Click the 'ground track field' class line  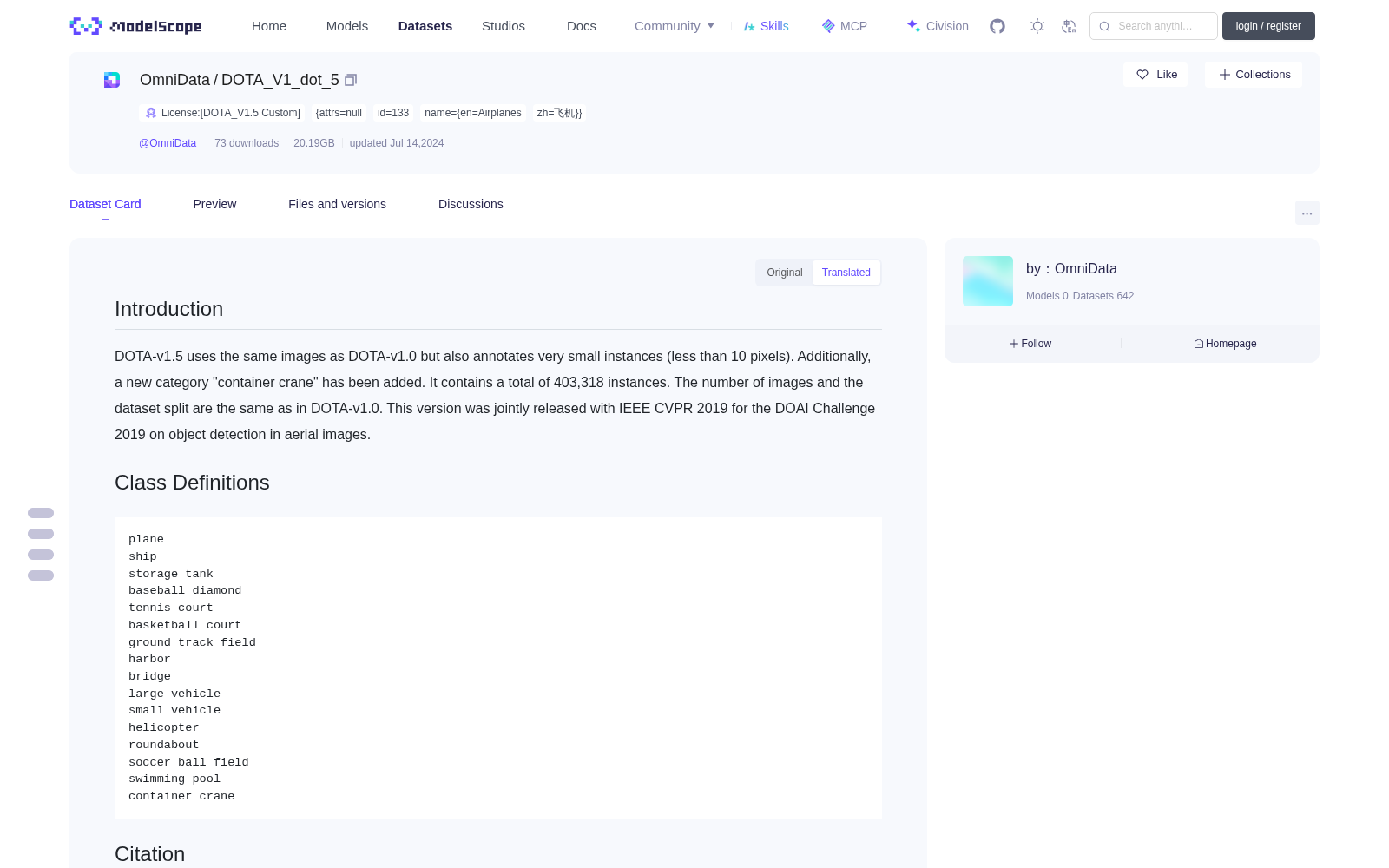pos(192,642)
